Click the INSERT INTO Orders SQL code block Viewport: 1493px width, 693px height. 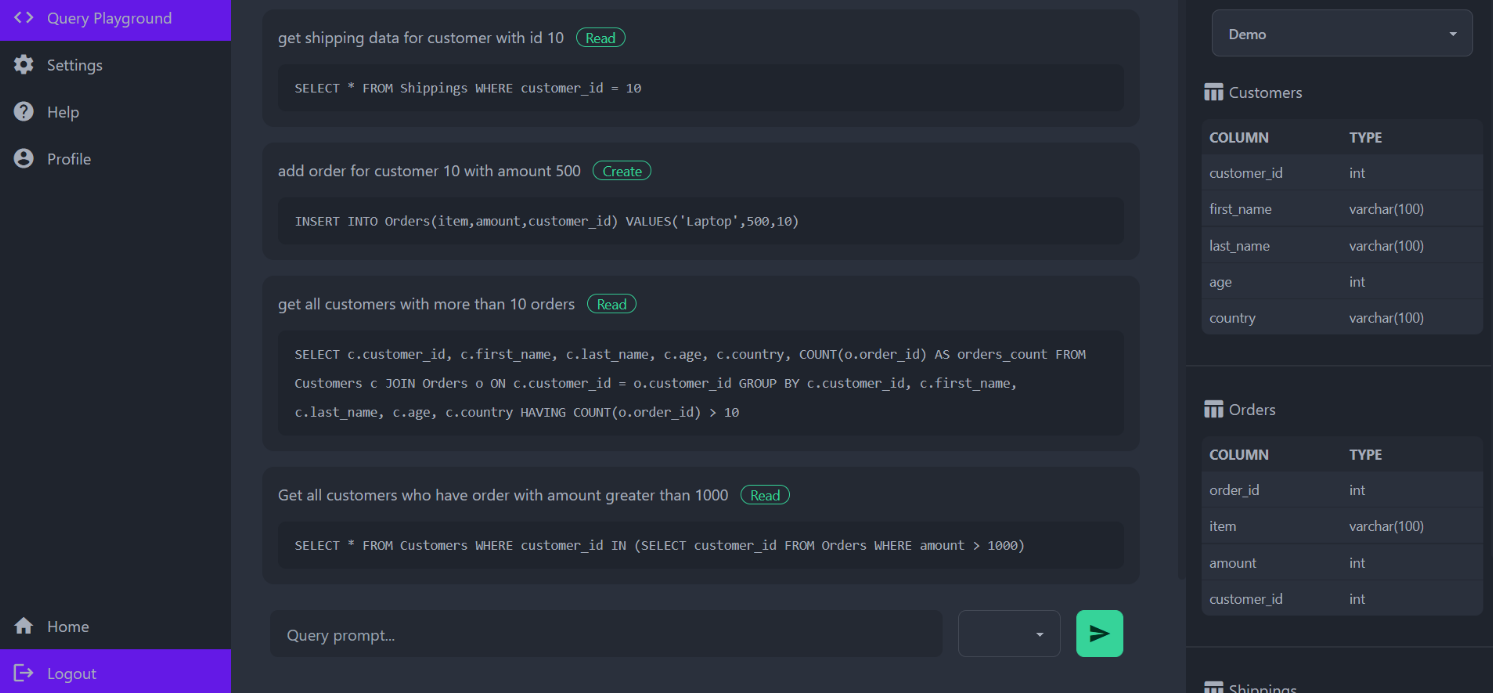coord(700,221)
